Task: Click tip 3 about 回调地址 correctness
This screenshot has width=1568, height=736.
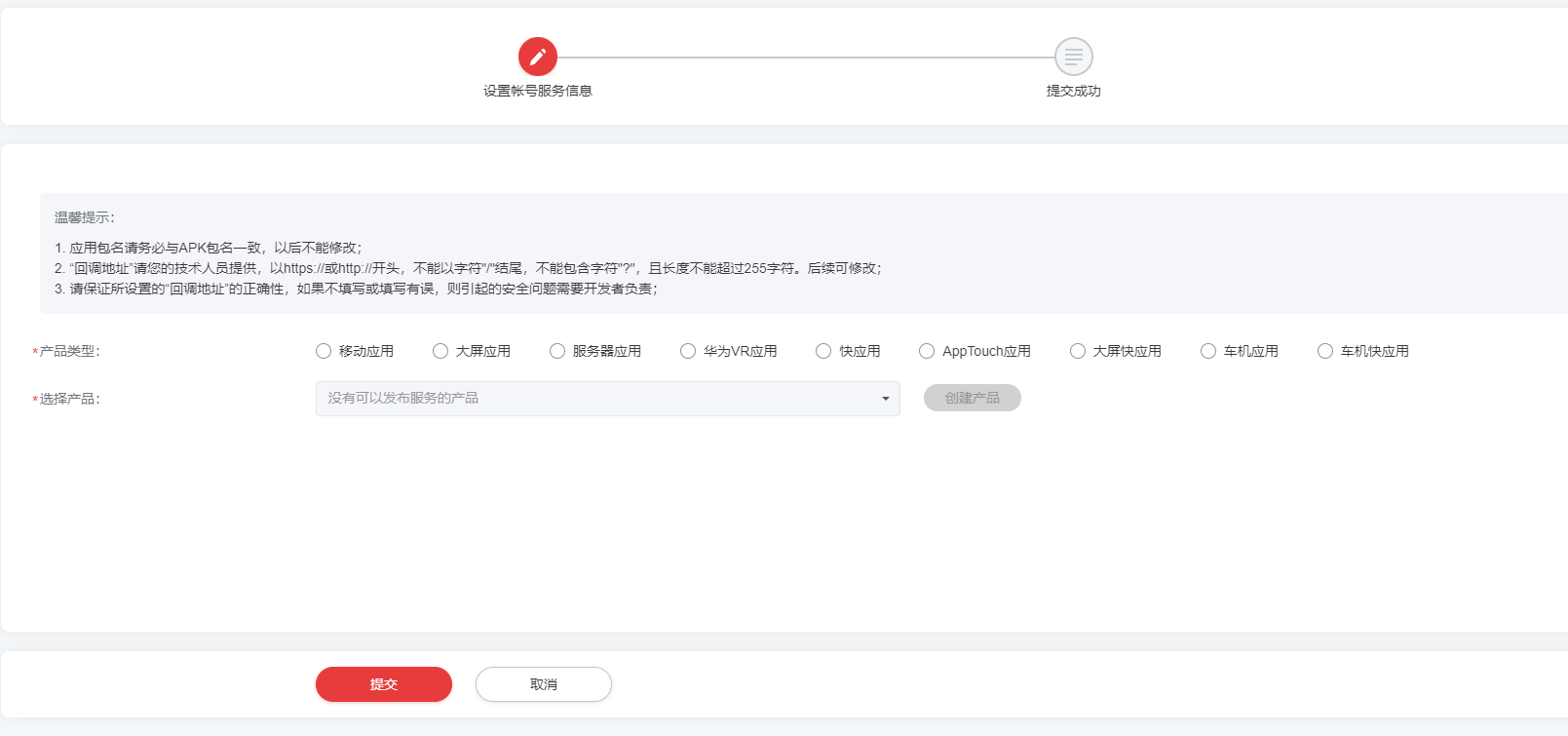Action: tap(357, 289)
